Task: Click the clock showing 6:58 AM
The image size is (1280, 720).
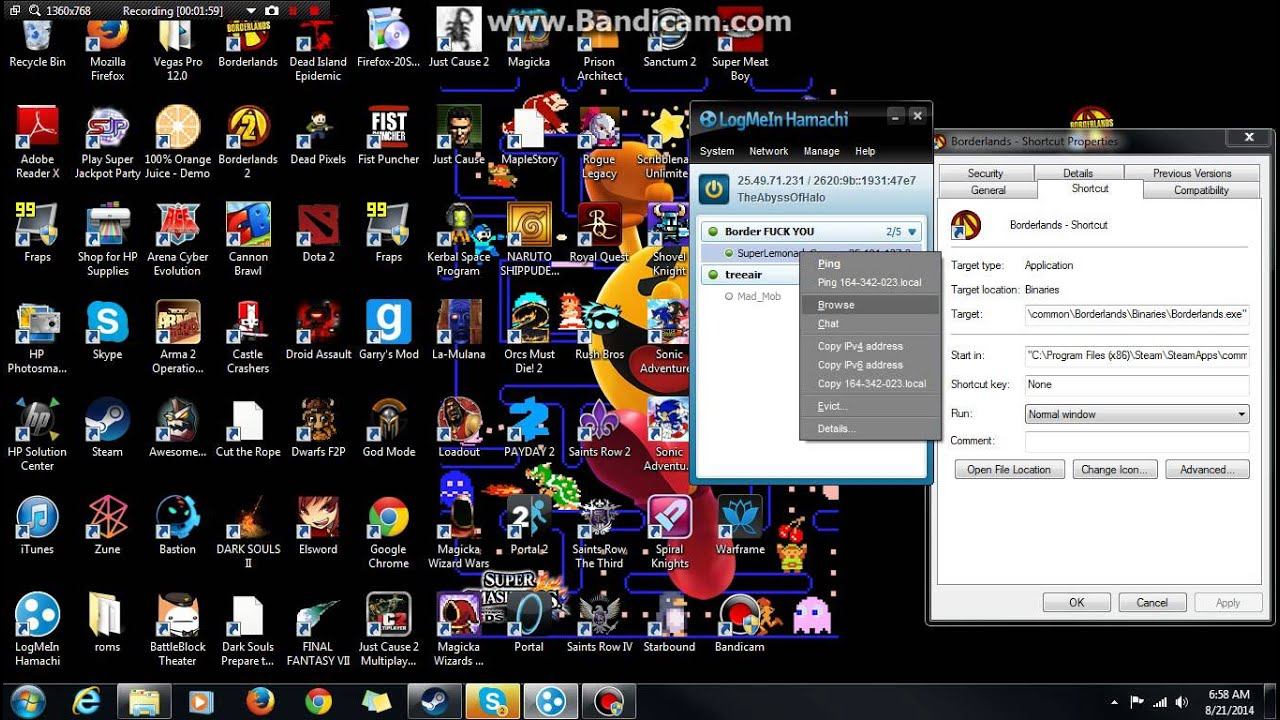Action: (1229, 694)
